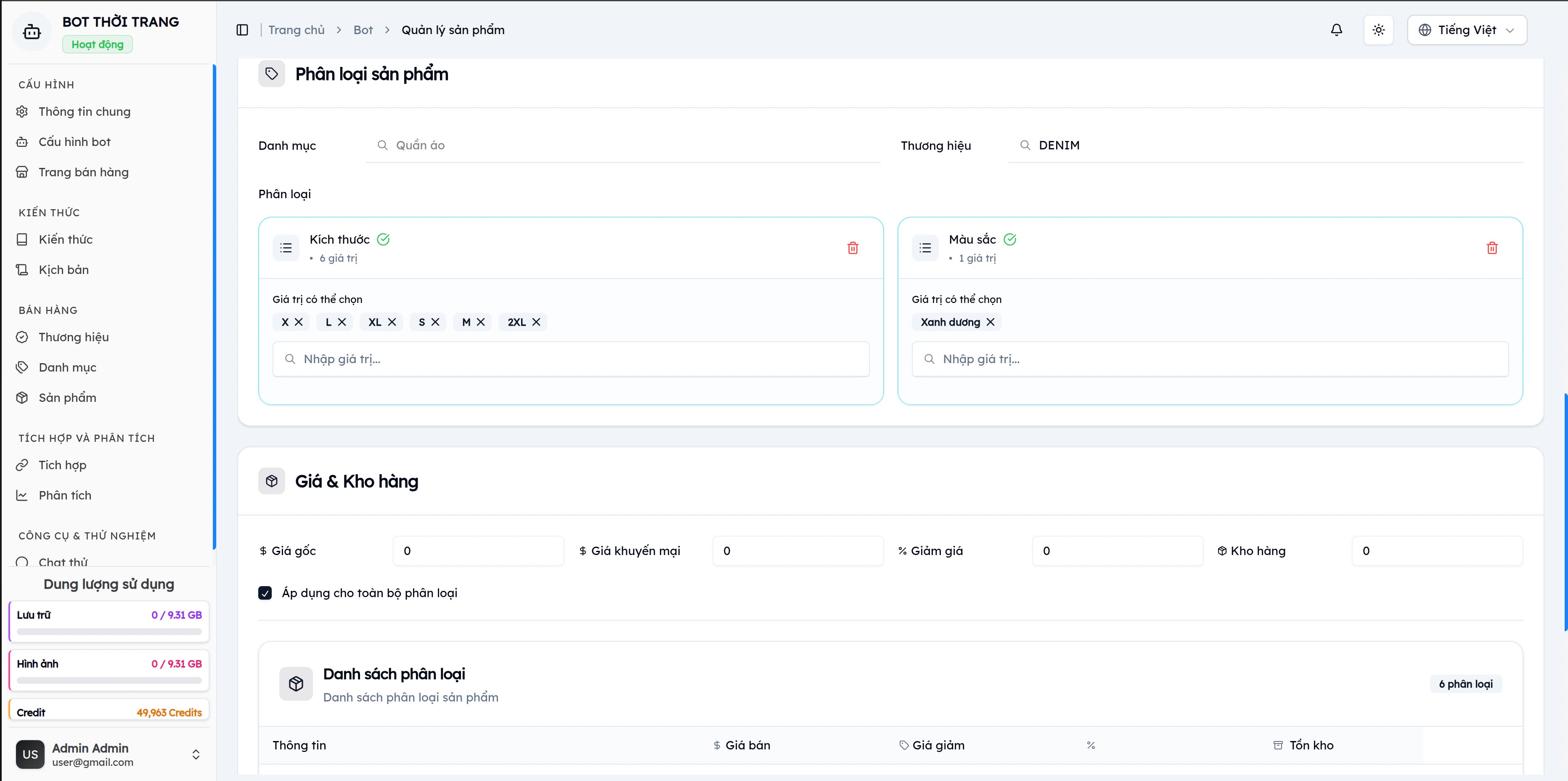Open the Tiếng Việt language dropdown

tap(1467, 30)
